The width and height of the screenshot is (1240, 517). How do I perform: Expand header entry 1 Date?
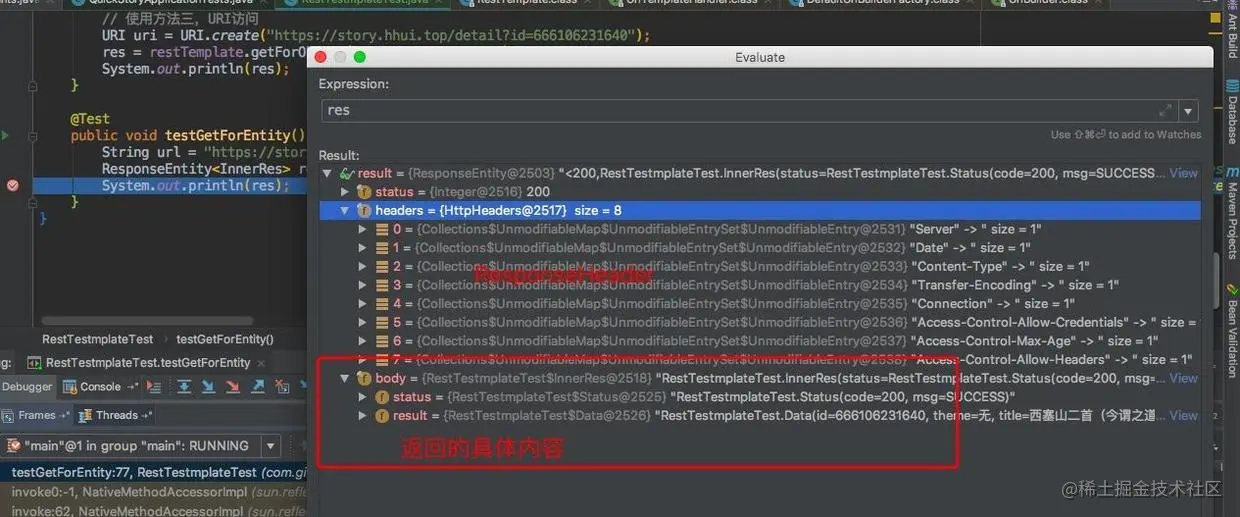click(363, 248)
